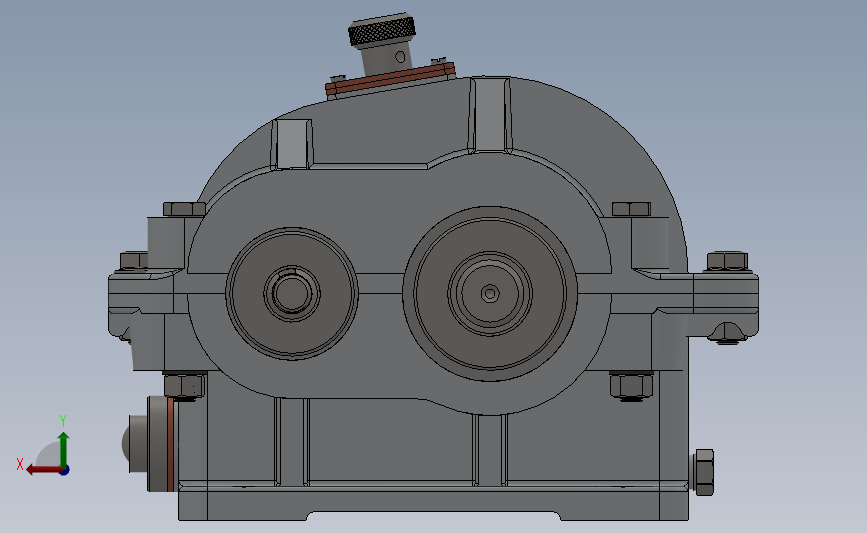Select the oil drain plug at base right

pyautogui.click(x=703, y=472)
